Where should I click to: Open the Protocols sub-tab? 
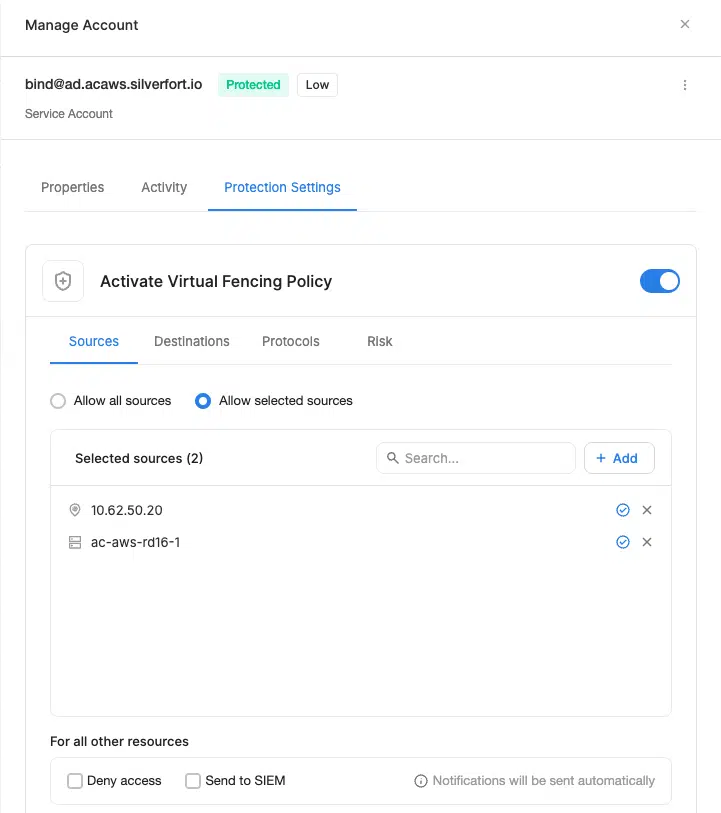click(x=291, y=341)
